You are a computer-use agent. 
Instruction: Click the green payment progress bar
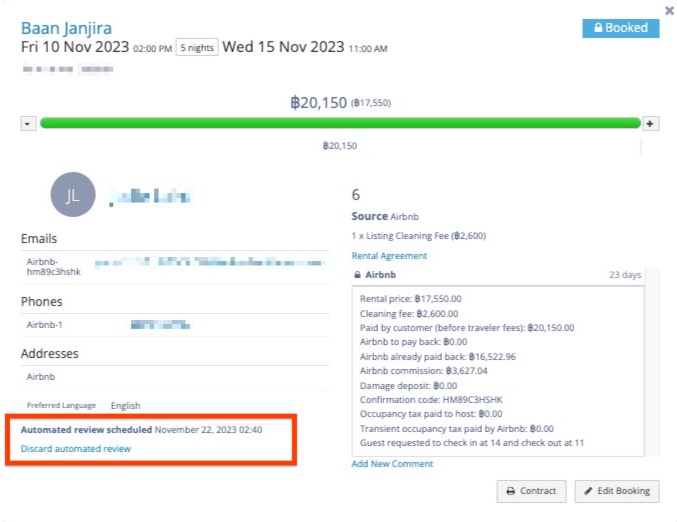coord(340,123)
